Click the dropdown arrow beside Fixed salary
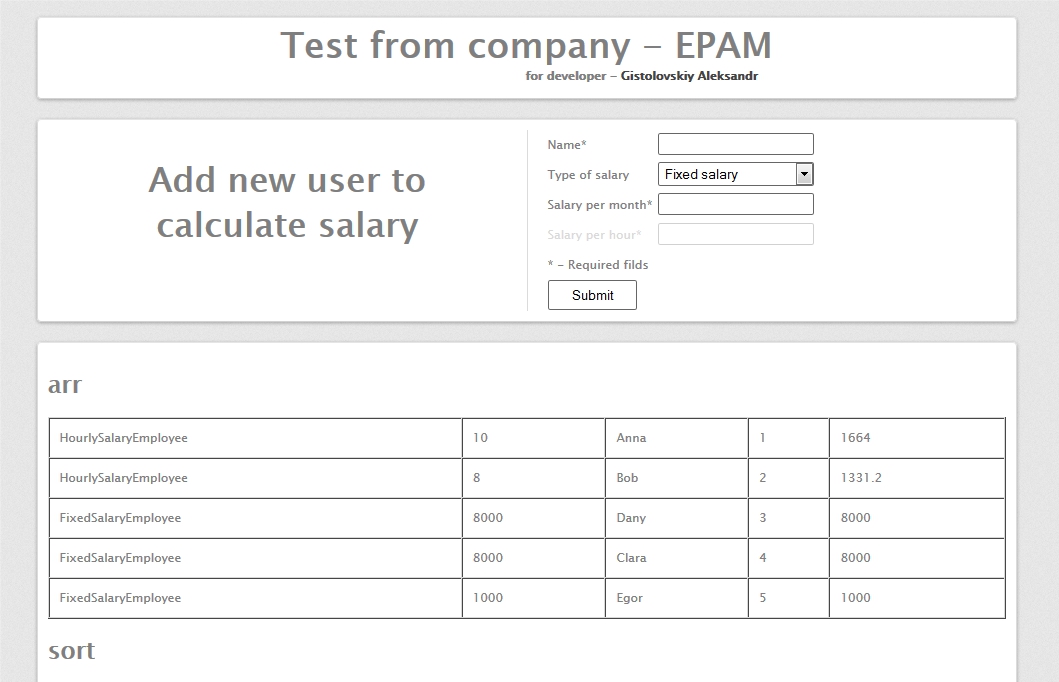The image size is (1059, 682). click(x=804, y=174)
